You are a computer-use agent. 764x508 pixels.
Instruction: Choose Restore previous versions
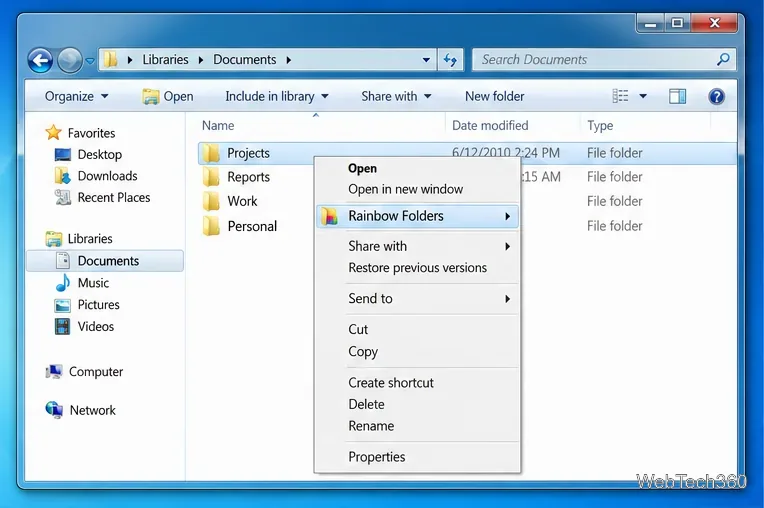coord(418,267)
